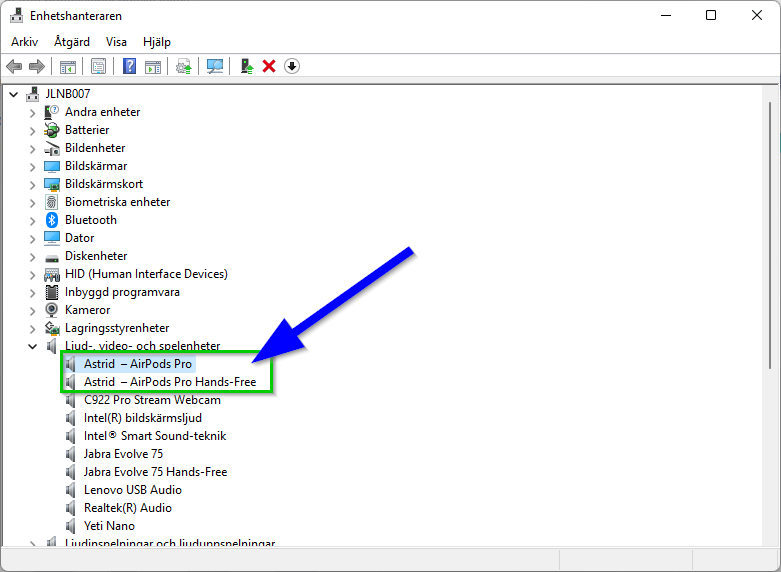Click the Update driver gear icon

coord(184,66)
